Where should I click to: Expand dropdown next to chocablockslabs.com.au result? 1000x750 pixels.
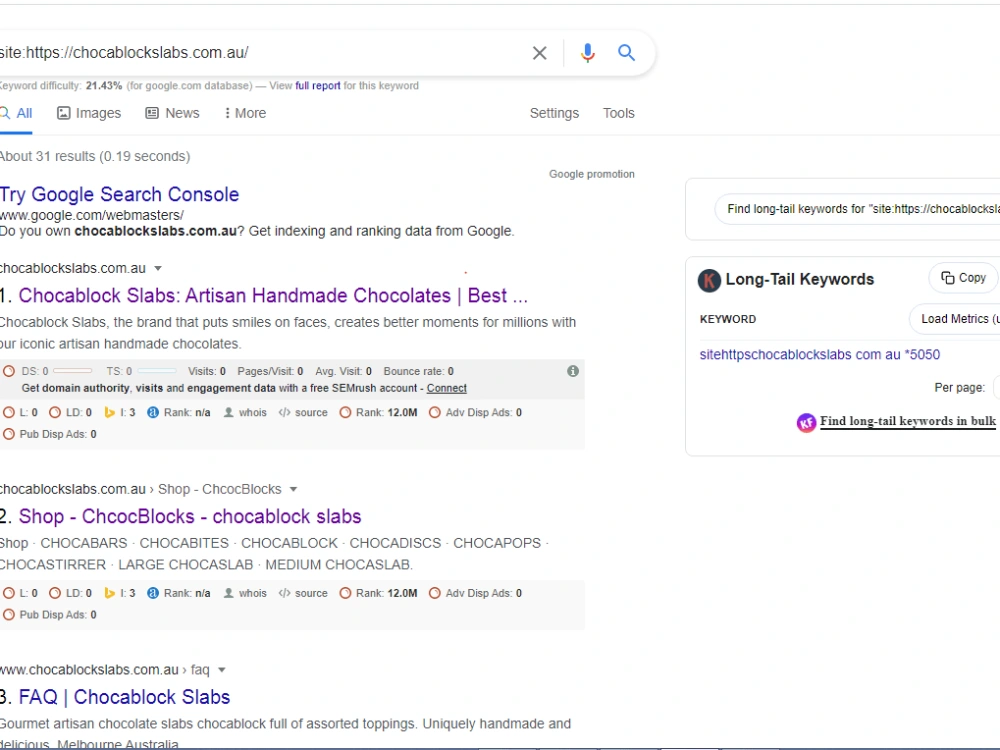[x=158, y=268]
